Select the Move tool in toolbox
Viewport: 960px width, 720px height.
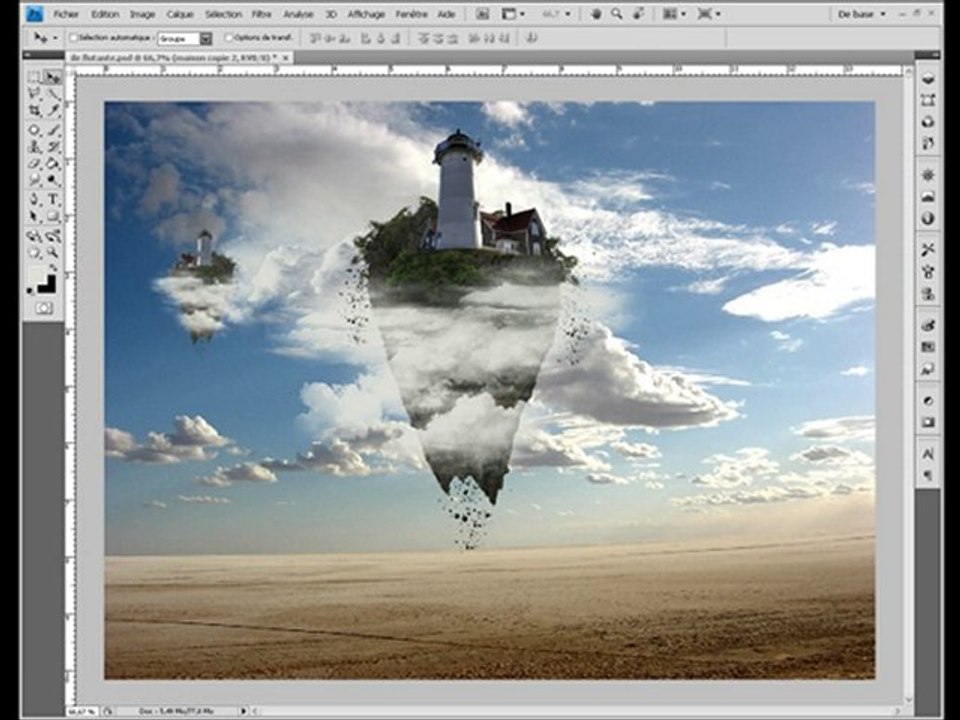53,77
